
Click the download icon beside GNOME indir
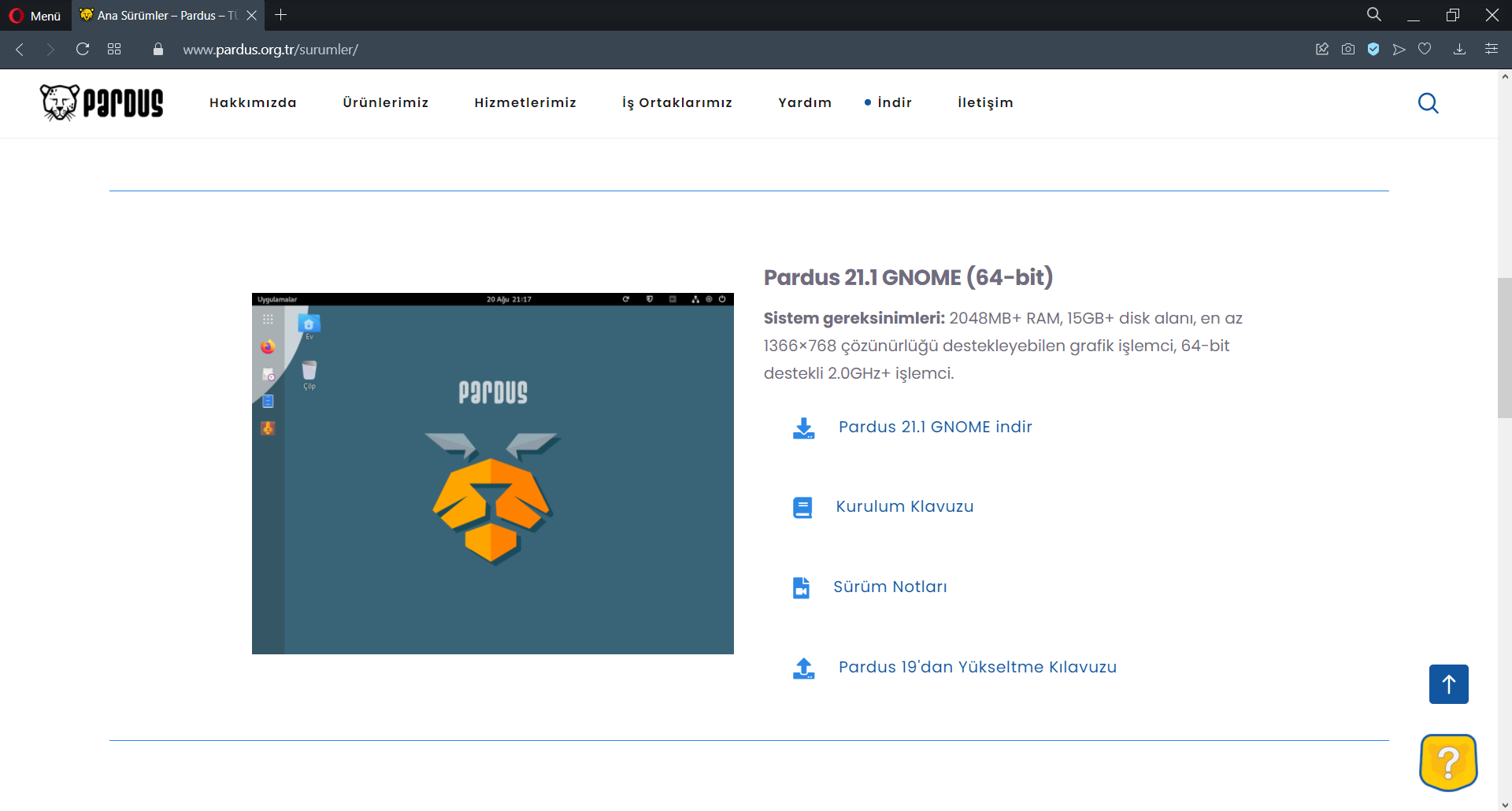(803, 428)
